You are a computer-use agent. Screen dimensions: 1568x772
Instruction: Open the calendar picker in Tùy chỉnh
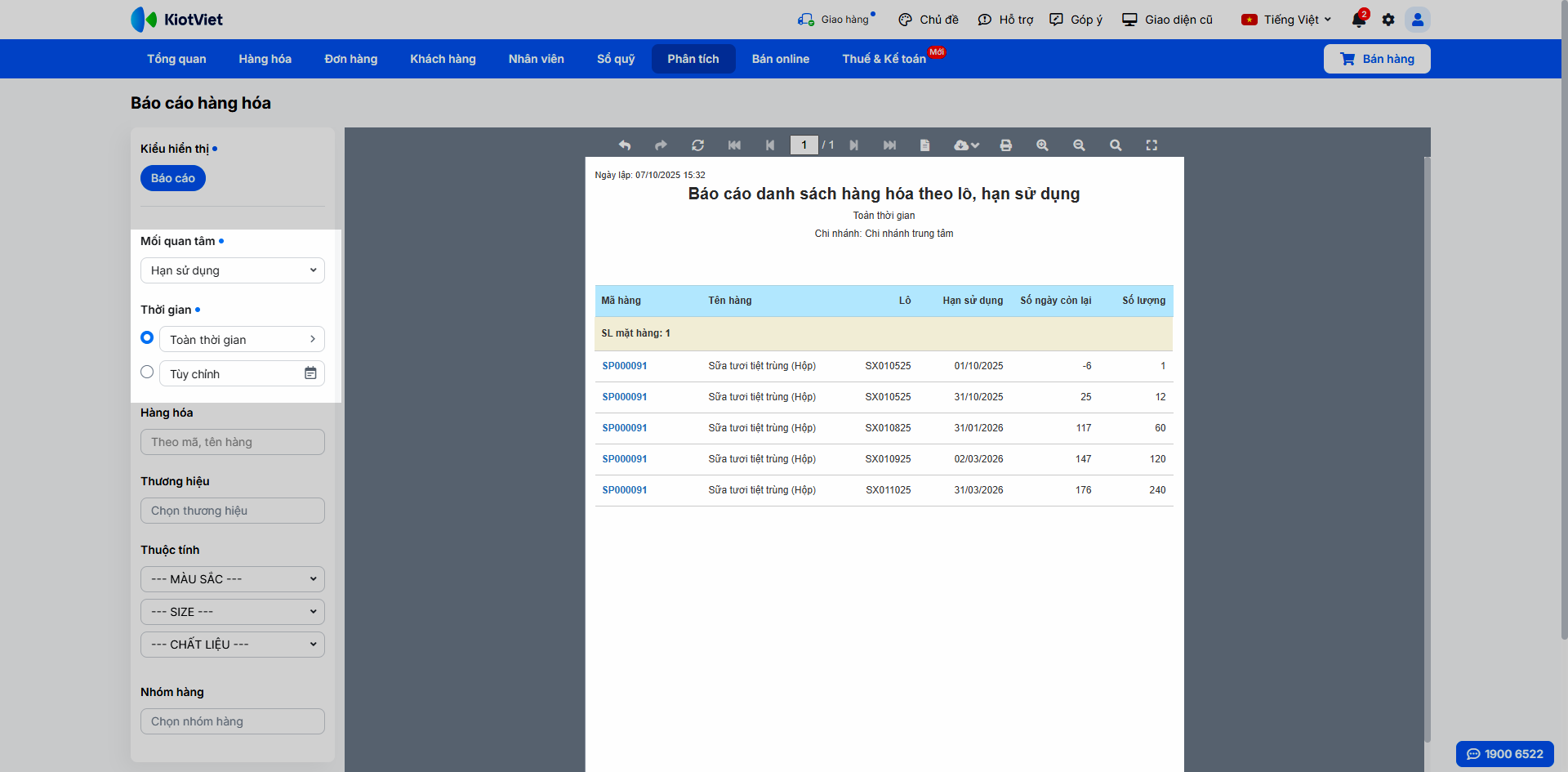(310, 373)
